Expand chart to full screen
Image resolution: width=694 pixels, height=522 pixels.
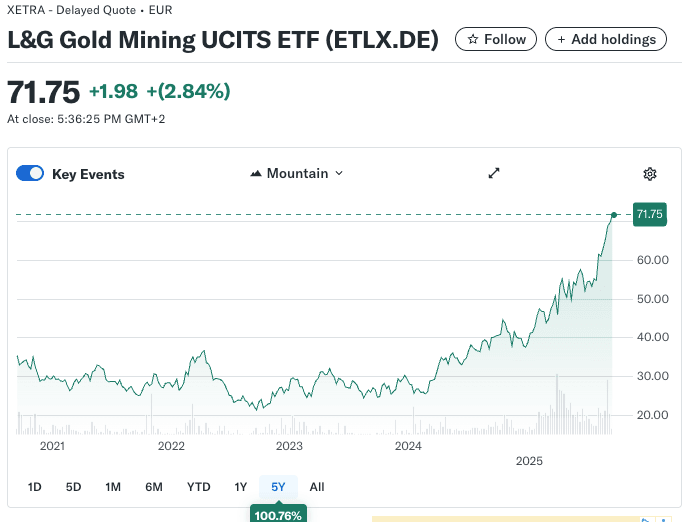(x=493, y=173)
